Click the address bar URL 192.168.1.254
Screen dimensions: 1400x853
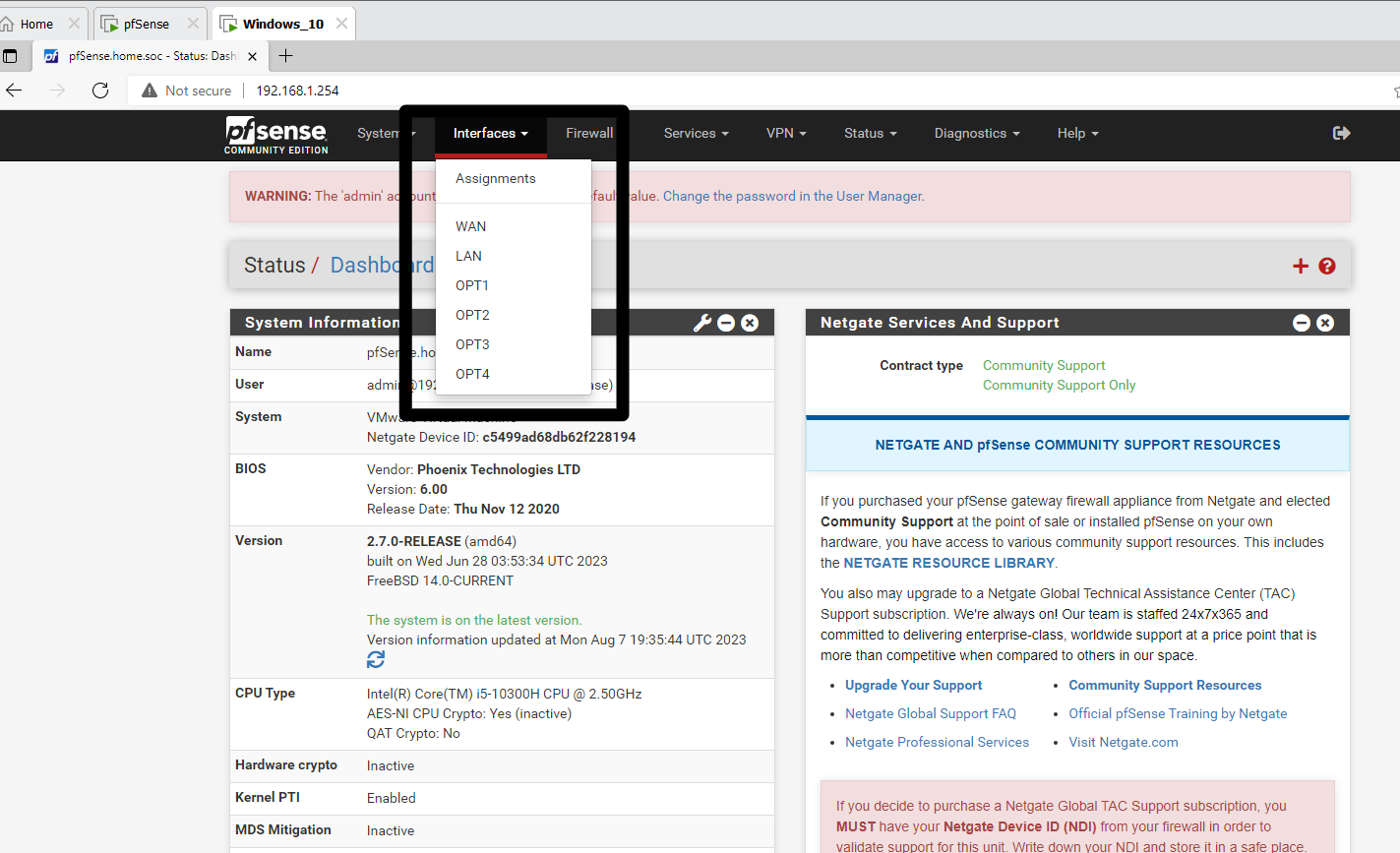point(297,91)
